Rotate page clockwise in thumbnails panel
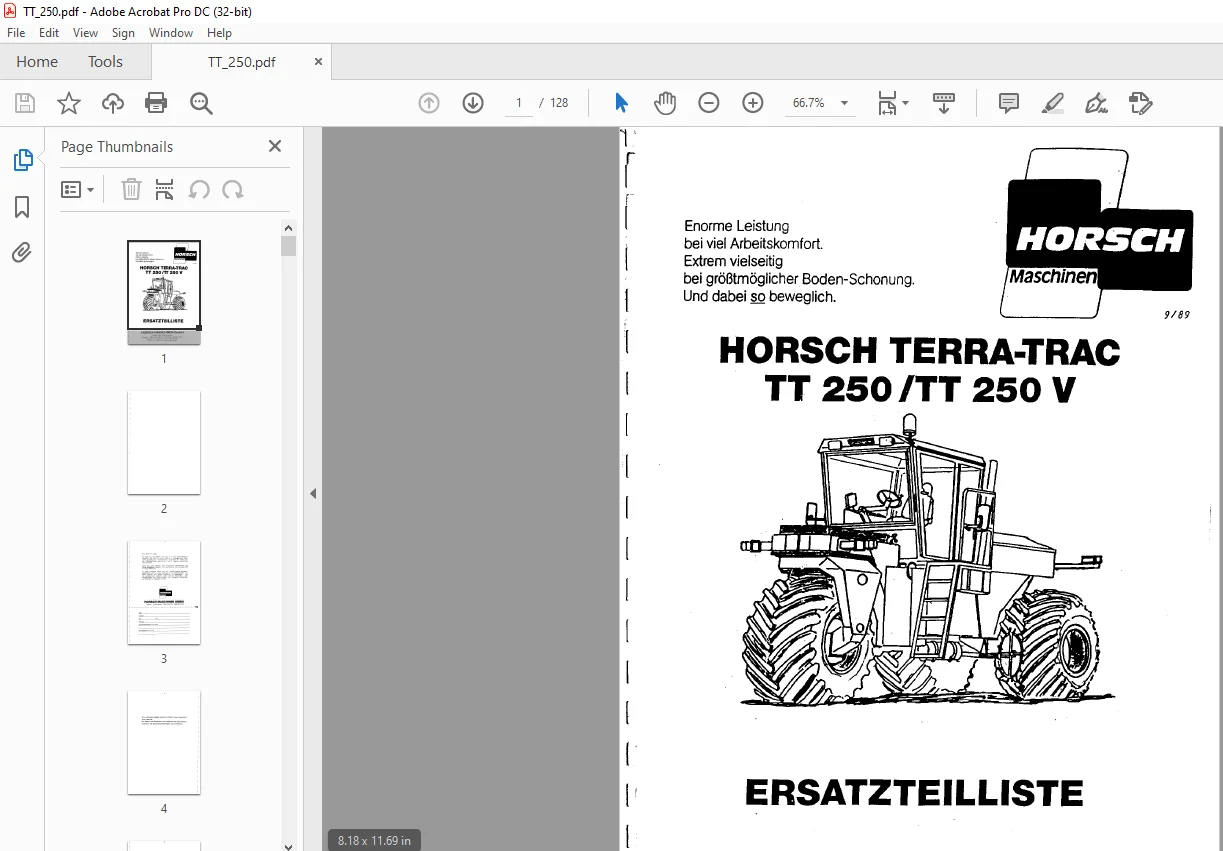Image resolution: width=1223 pixels, height=851 pixels. [x=233, y=189]
